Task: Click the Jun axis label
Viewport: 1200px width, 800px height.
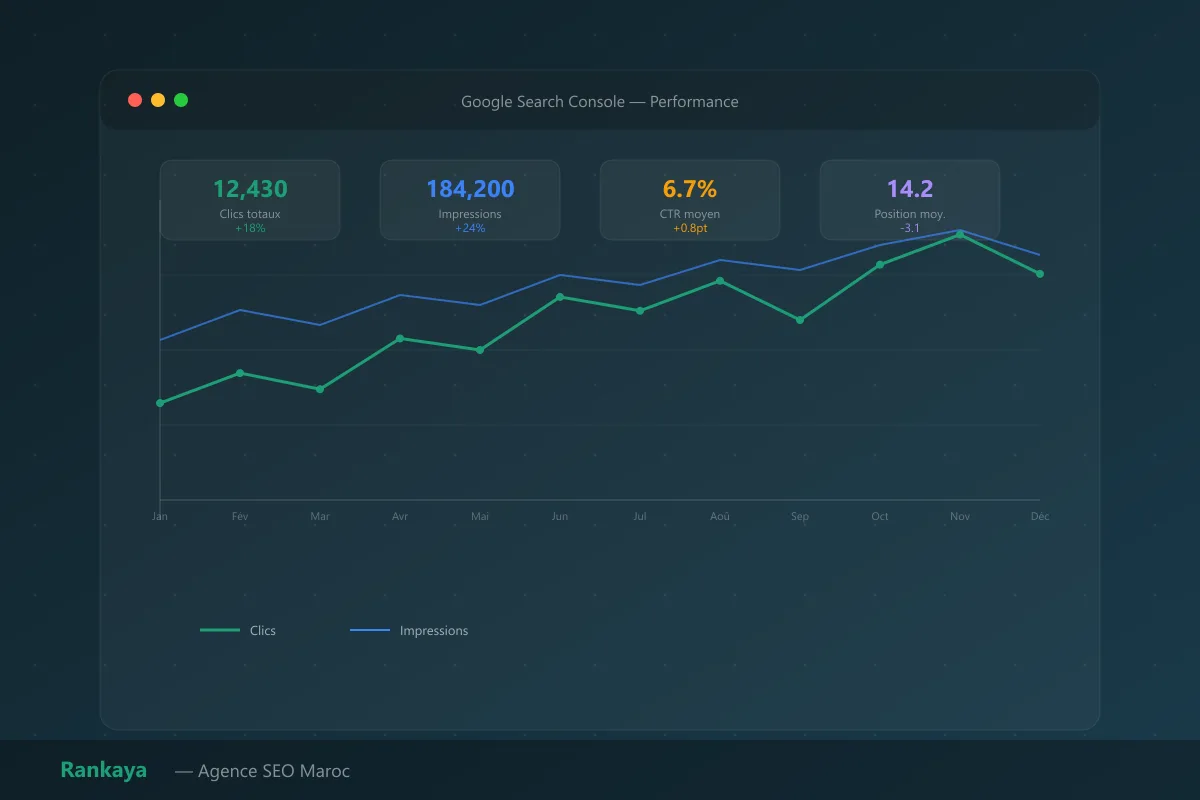Action: coord(560,516)
